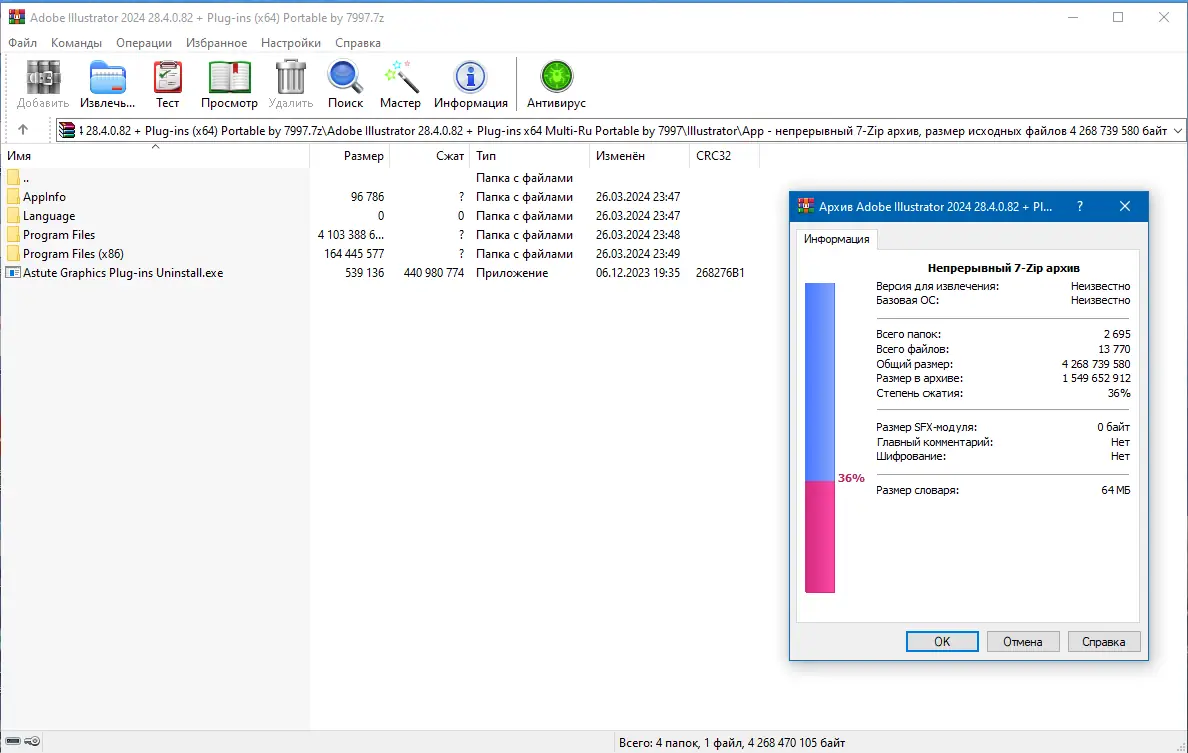Screen dimensions: 1188x753
Task: Select the Program Files (x86) folder icon
Action: pos(13,254)
